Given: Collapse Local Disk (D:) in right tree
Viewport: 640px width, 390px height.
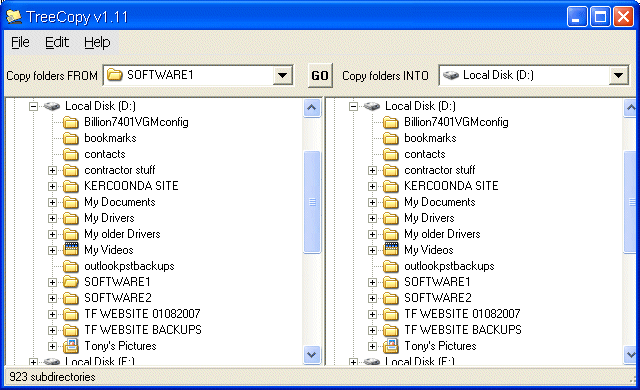Looking at the screenshot, I should point(353,106).
